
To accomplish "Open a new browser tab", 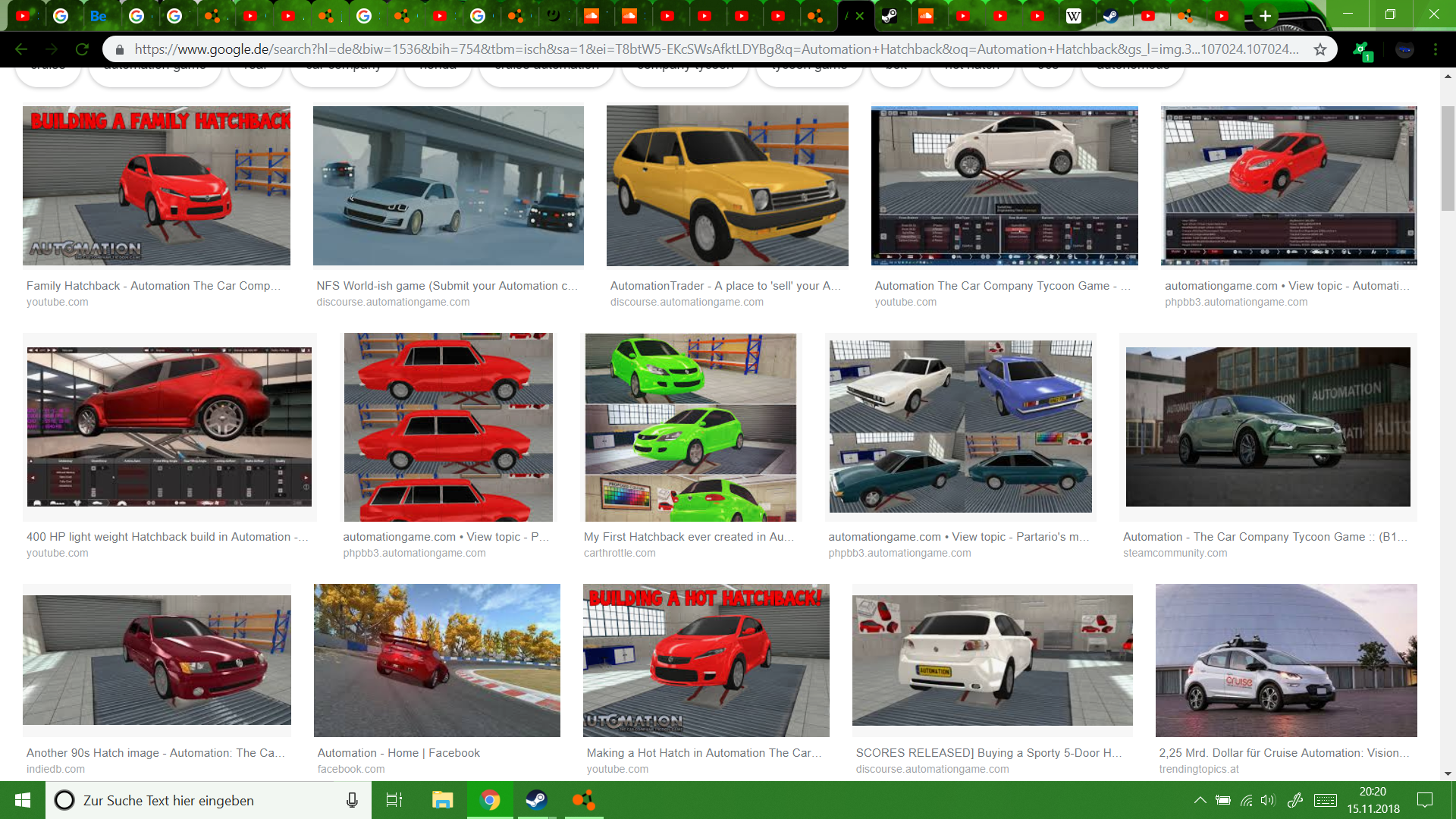I will 1265,16.
